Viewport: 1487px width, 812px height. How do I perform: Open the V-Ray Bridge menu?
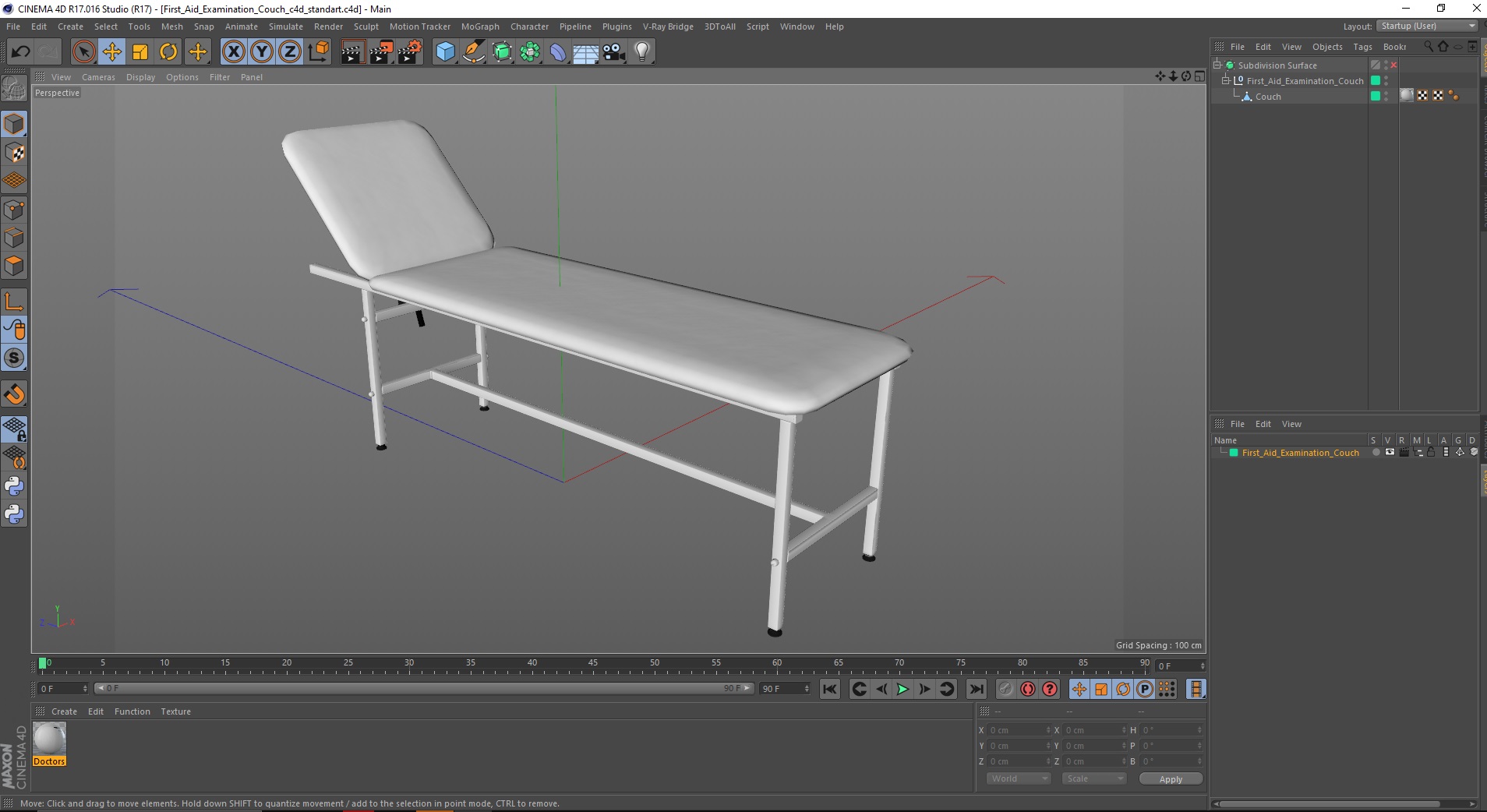pyautogui.click(x=668, y=26)
